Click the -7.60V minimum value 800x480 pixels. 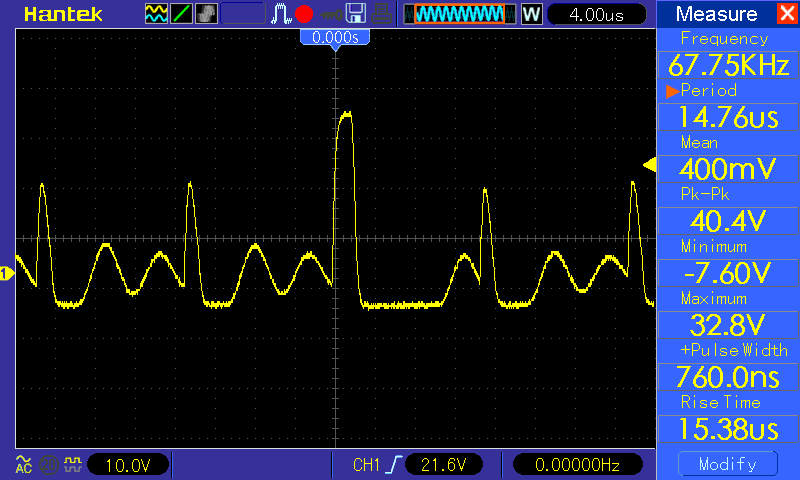coord(728,273)
